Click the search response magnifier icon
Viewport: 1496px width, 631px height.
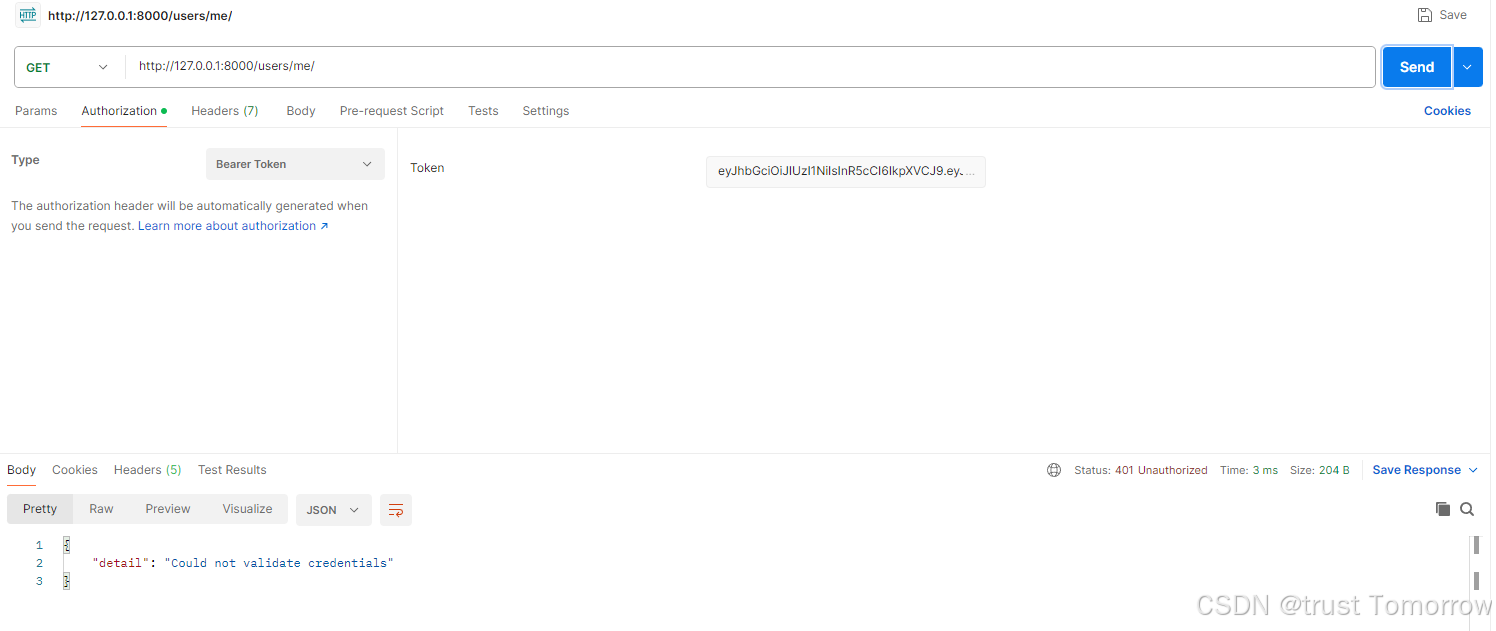[x=1467, y=509]
